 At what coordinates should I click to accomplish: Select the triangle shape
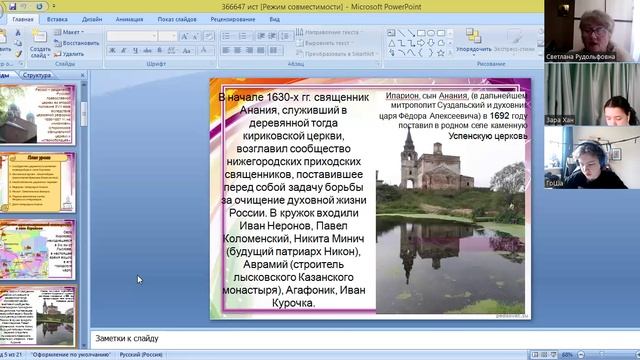391,43
